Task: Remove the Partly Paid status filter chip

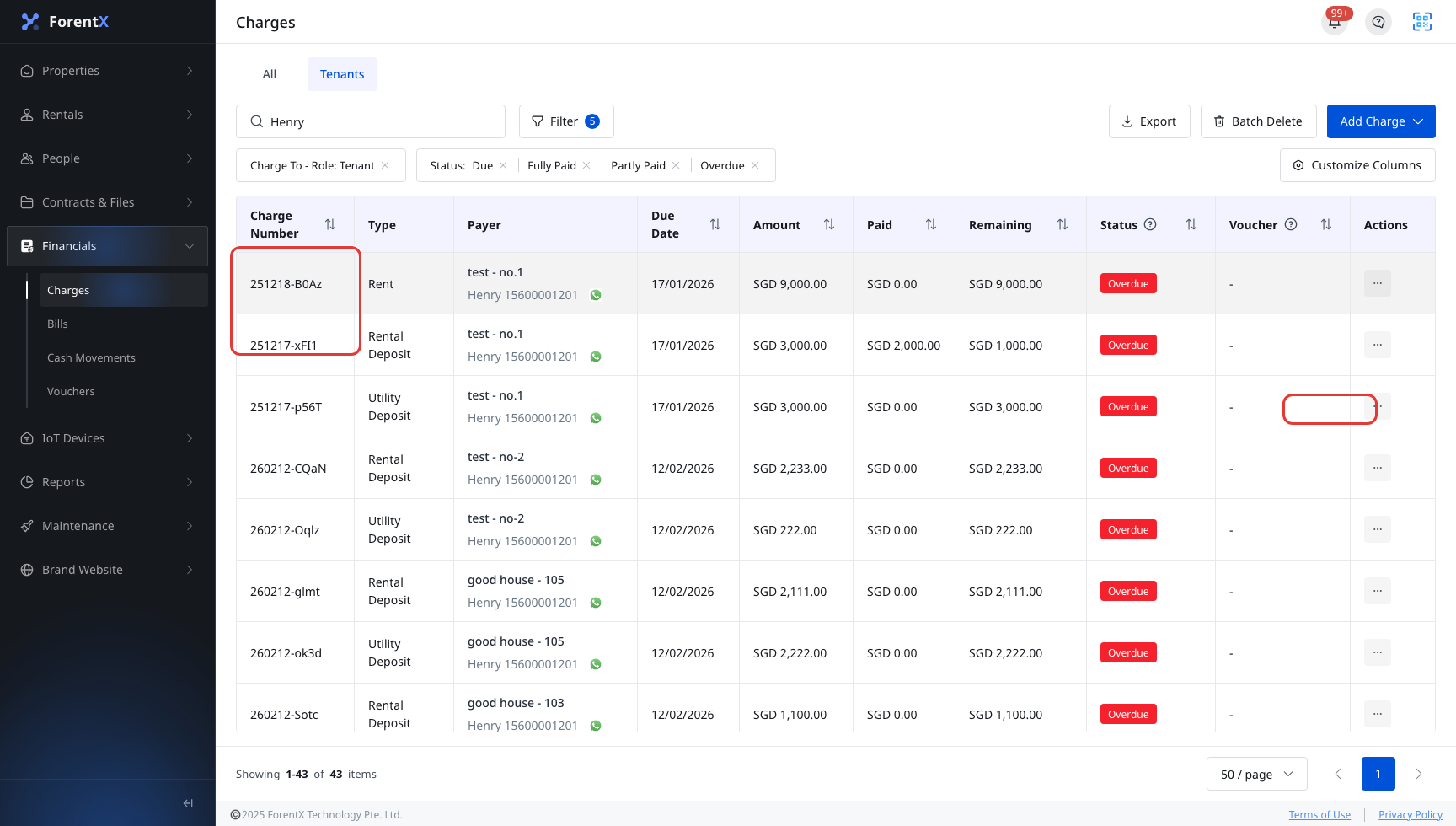Action: pos(676,165)
